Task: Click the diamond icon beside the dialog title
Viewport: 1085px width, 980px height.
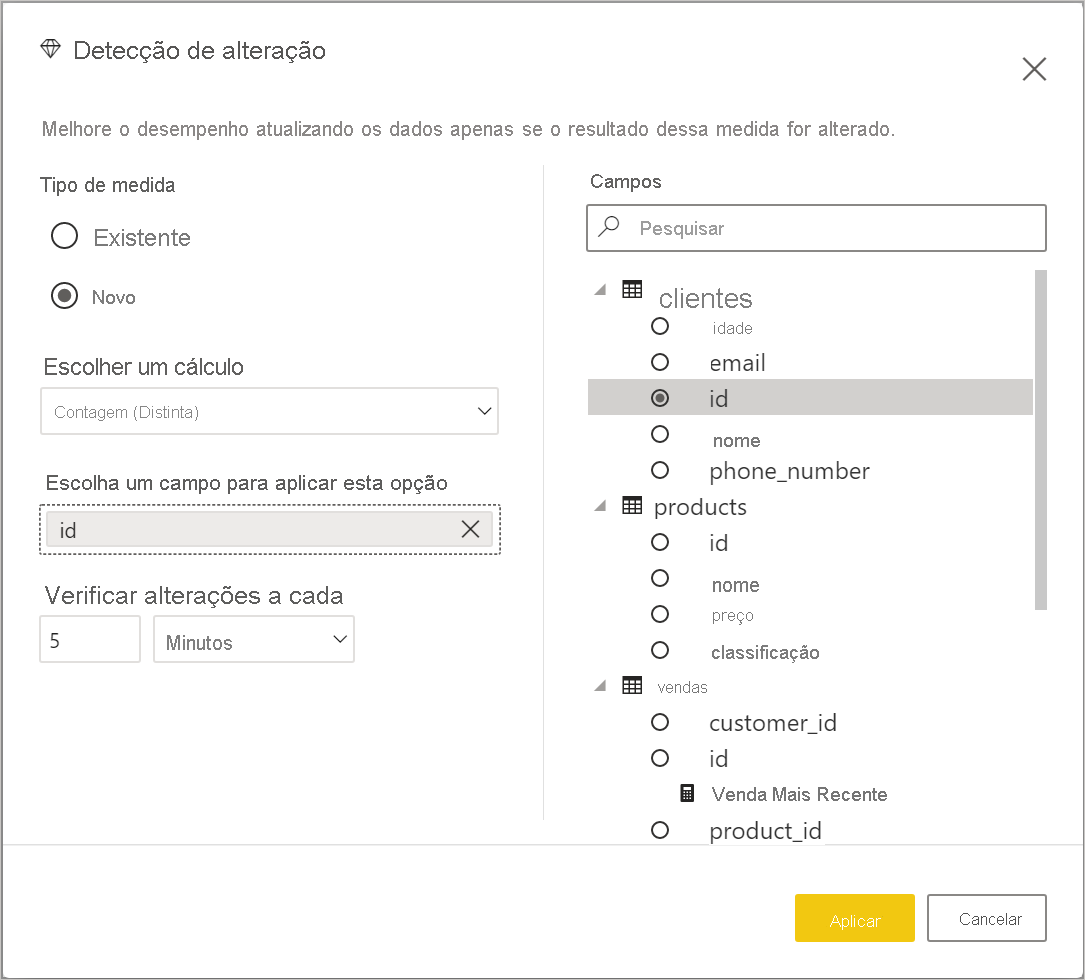Action: coord(50,50)
